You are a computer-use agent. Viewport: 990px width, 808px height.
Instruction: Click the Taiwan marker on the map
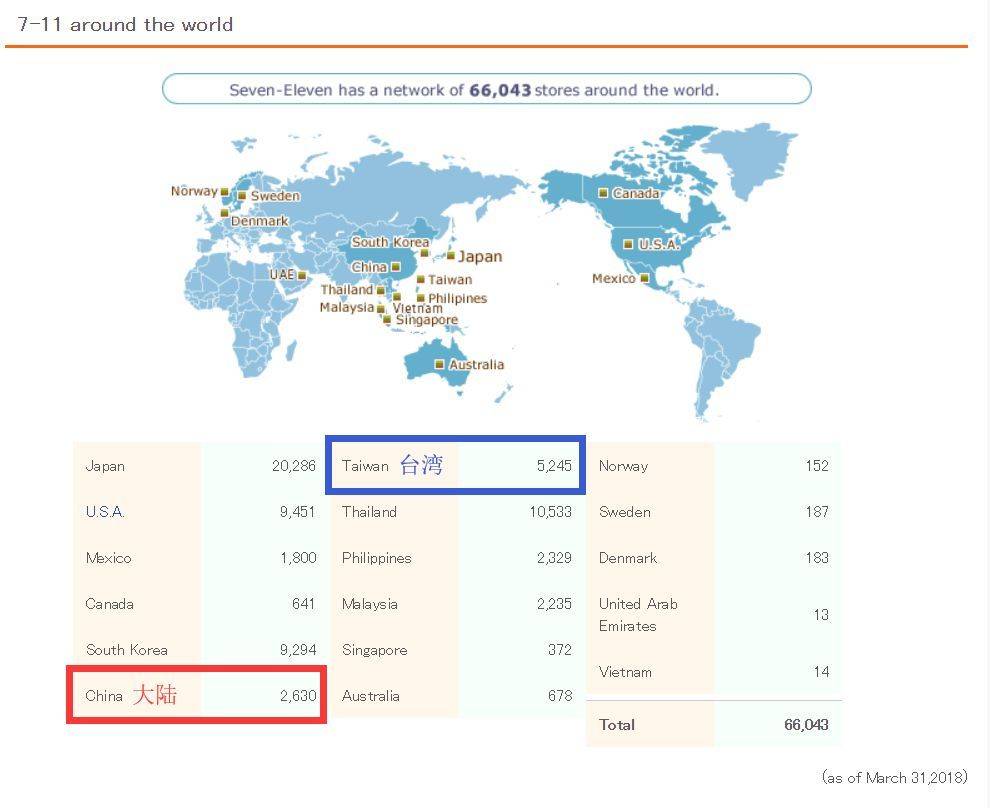[x=420, y=279]
